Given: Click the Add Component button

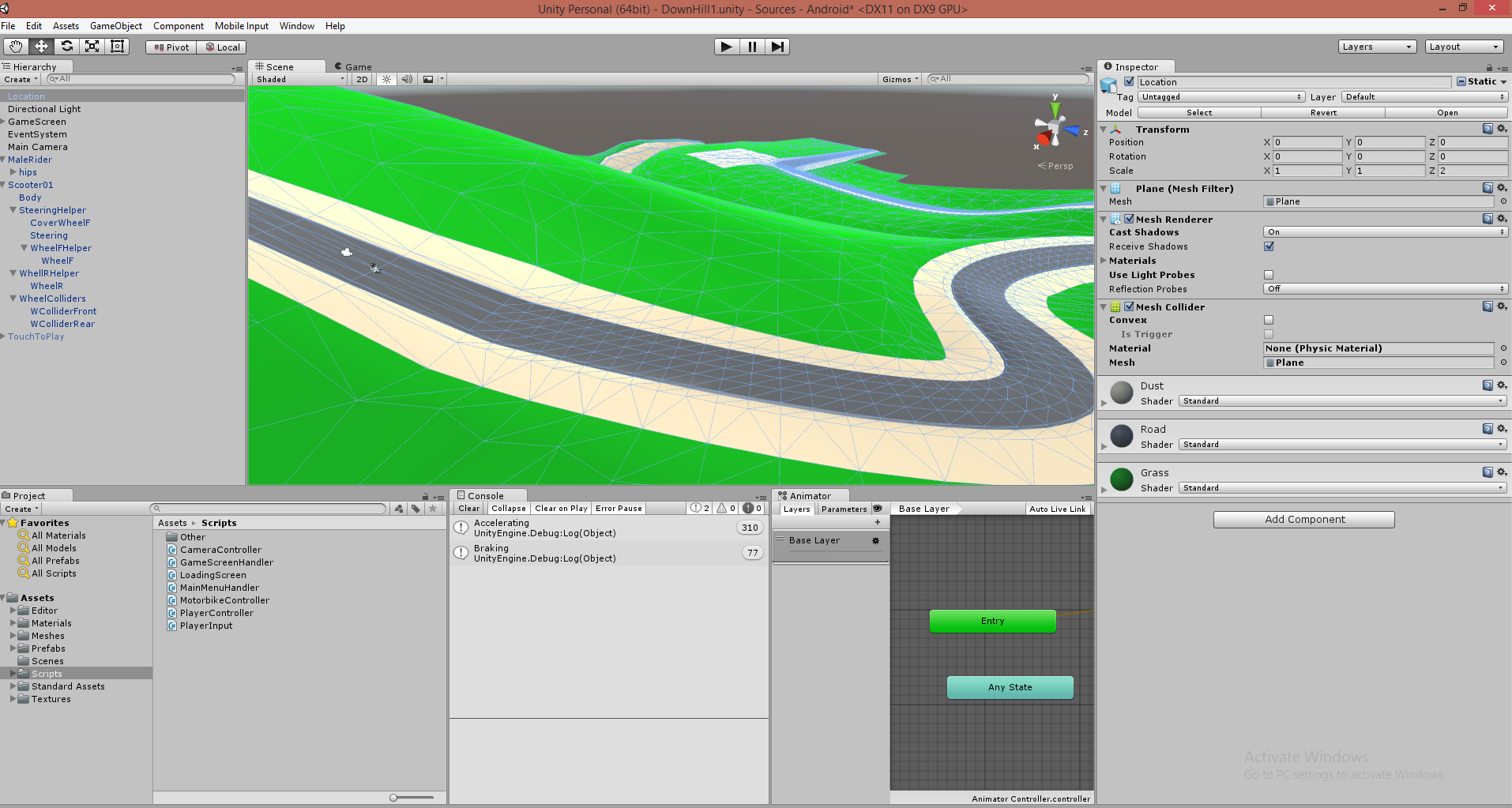Looking at the screenshot, I should tap(1303, 520).
